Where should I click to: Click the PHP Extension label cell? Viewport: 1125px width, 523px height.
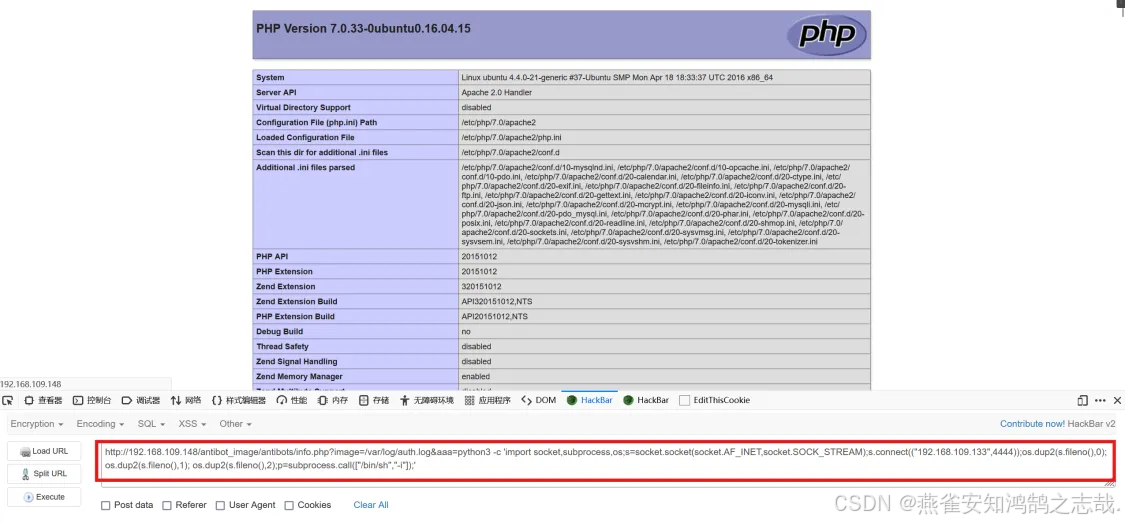pos(284,271)
